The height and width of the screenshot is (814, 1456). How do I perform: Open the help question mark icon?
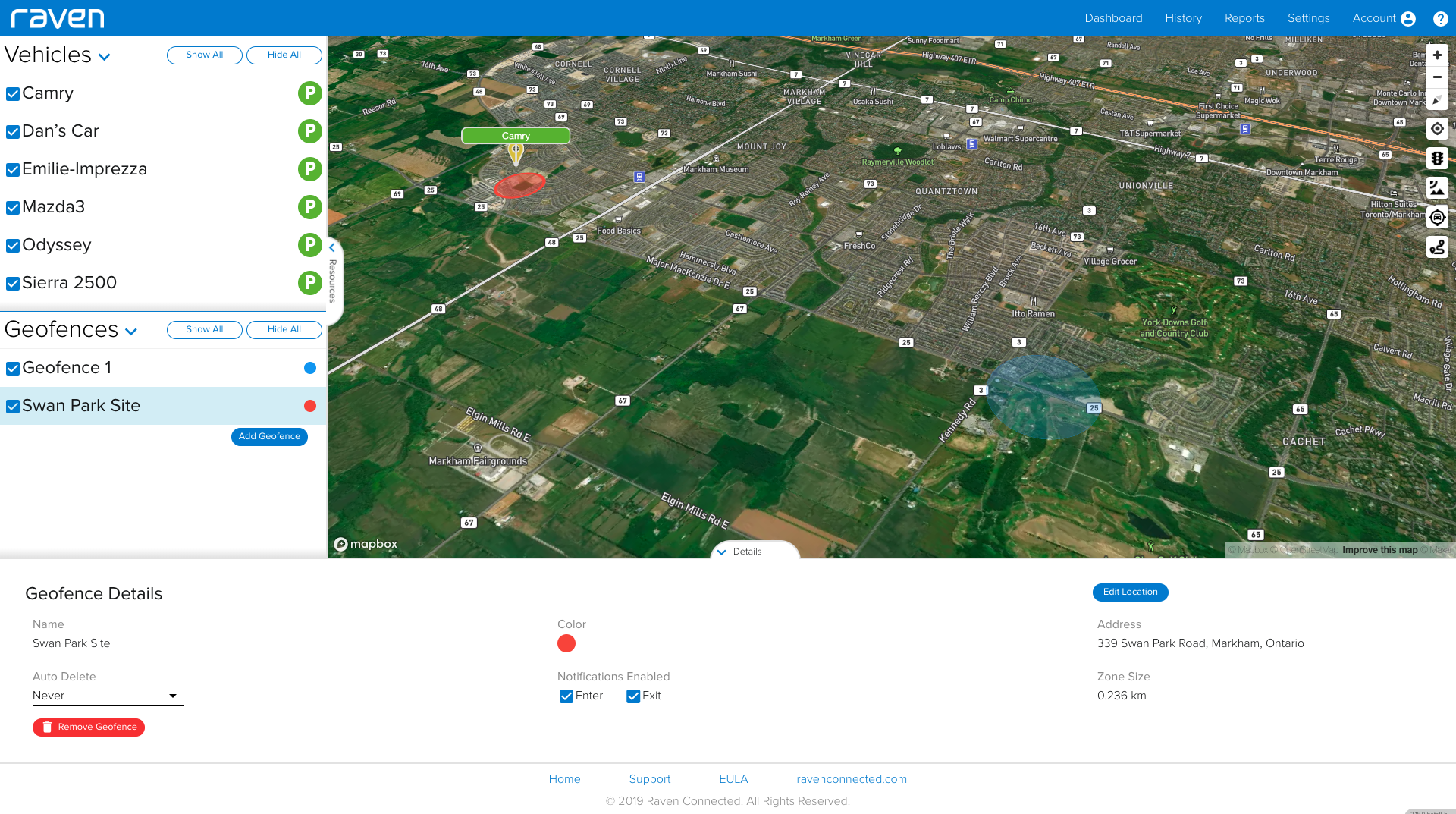(1440, 19)
